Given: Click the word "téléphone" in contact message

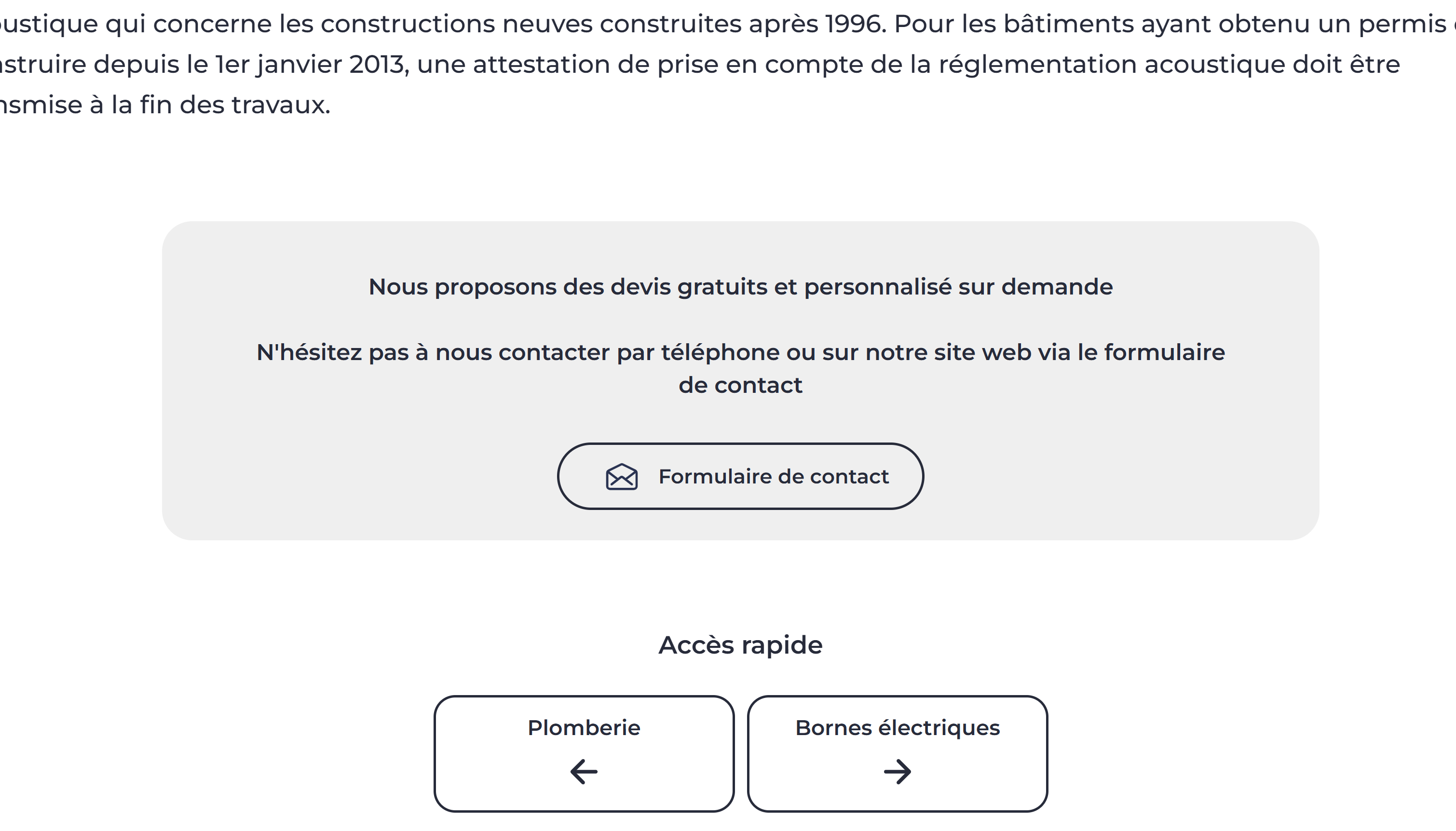Looking at the screenshot, I should pos(720,352).
